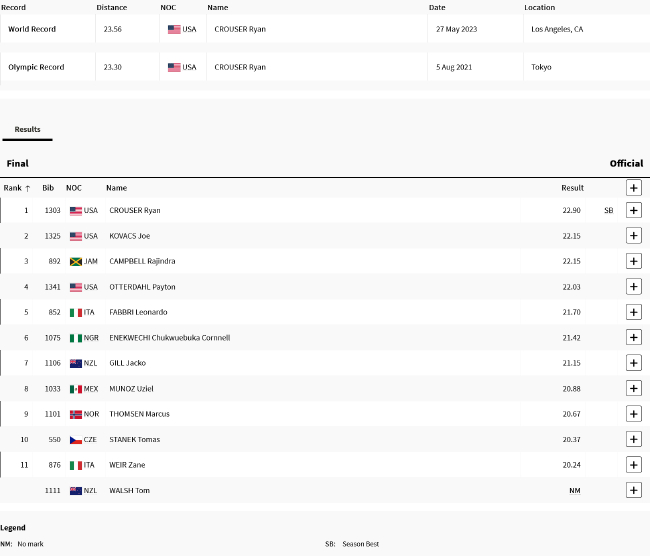
Task: Click the USA flag beside Crouser in Final
Action: [75, 211]
